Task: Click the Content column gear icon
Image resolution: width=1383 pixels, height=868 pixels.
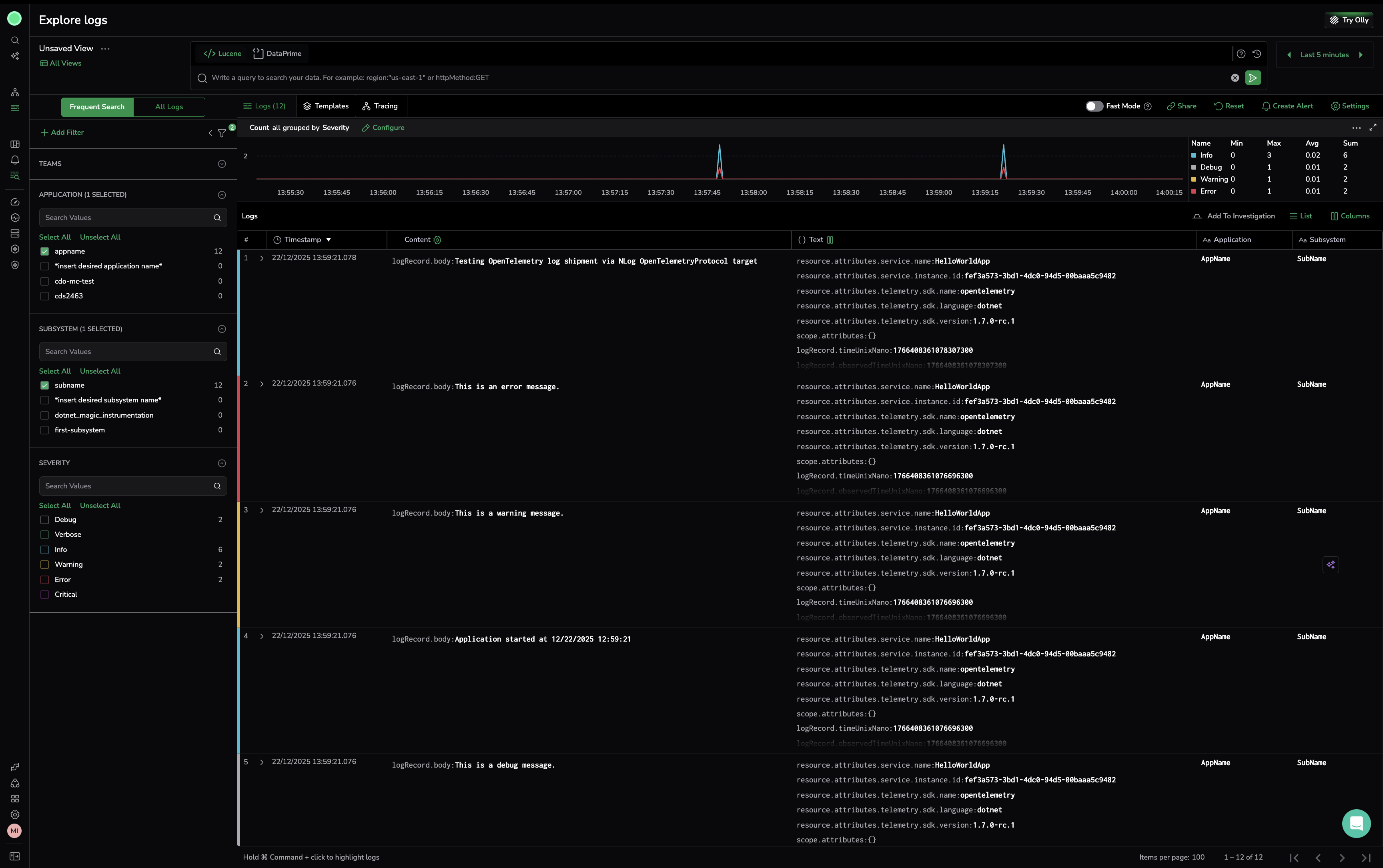Action: point(438,240)
